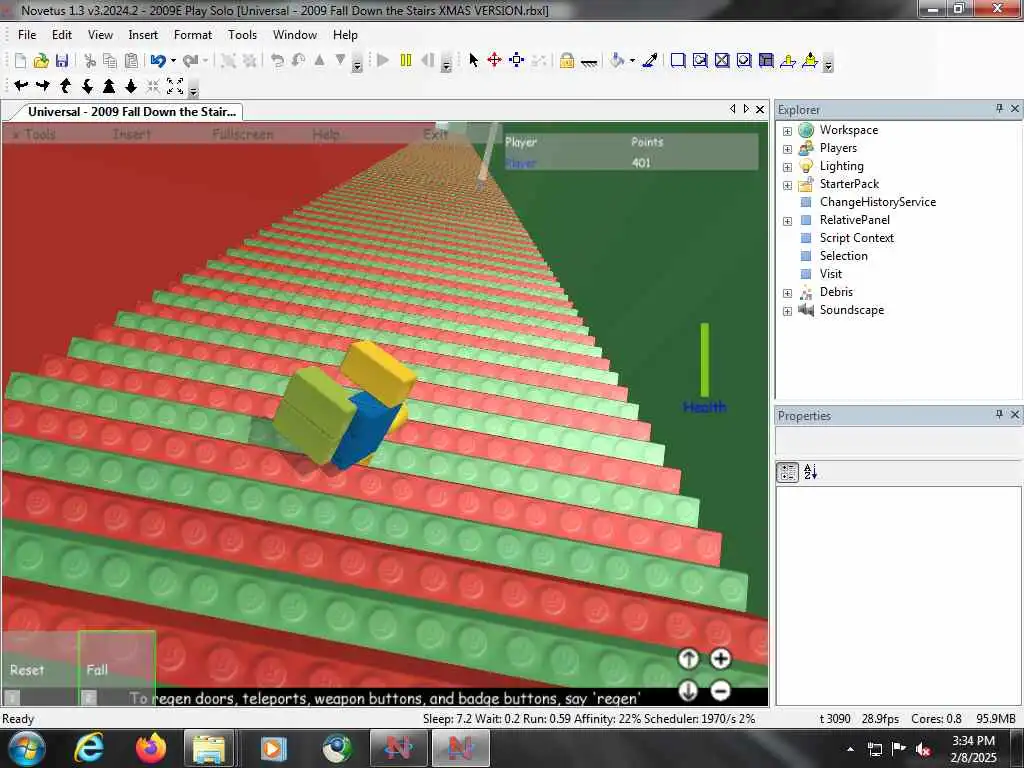Click the yellow Lock padlock tool
The width and height of the screenshot is (1024, 768).
pos(567,61)
